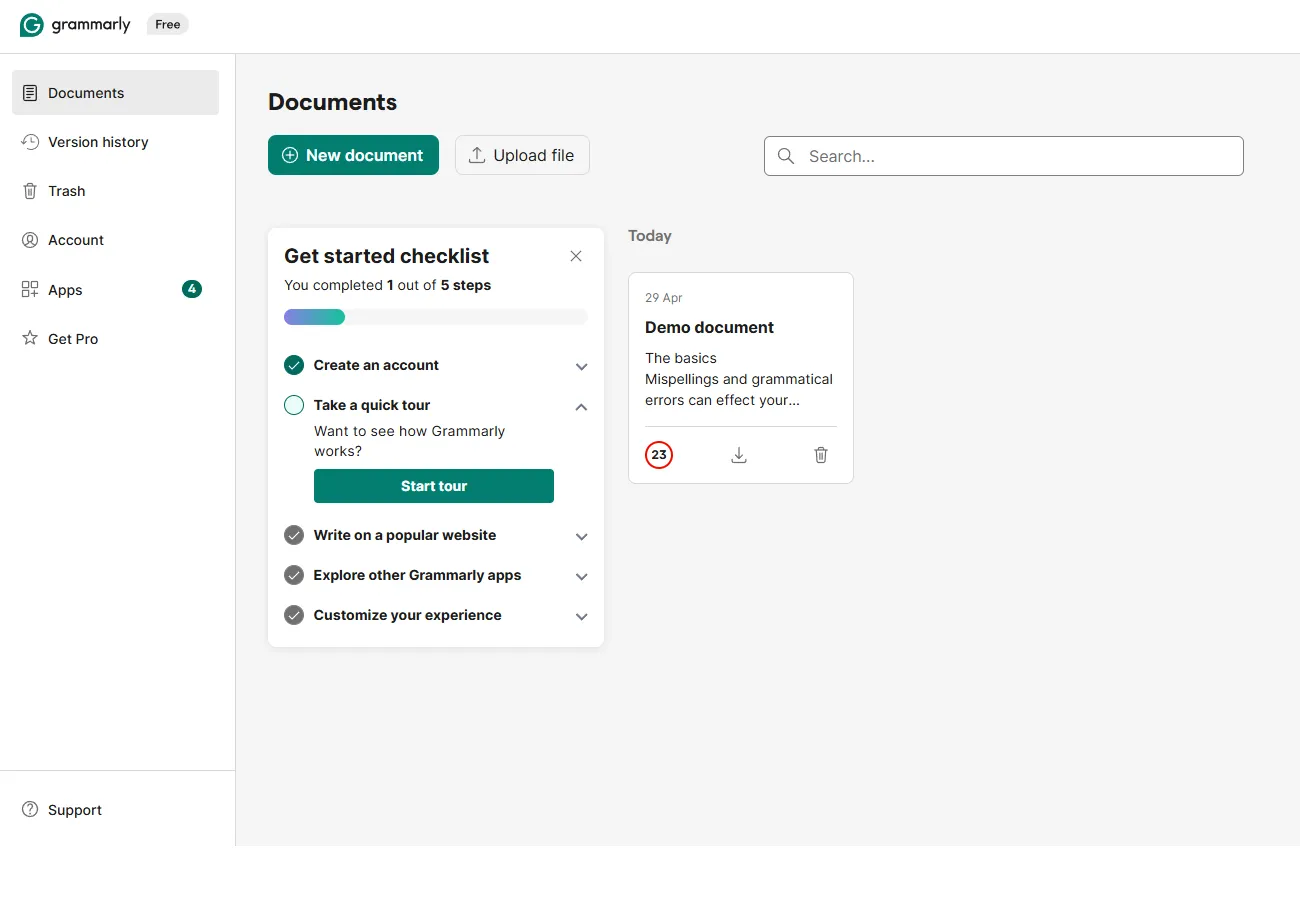Viewport: 1300px width, 910px height.
Task: Click the Create an account checkmark
Action: click(294, 365)
